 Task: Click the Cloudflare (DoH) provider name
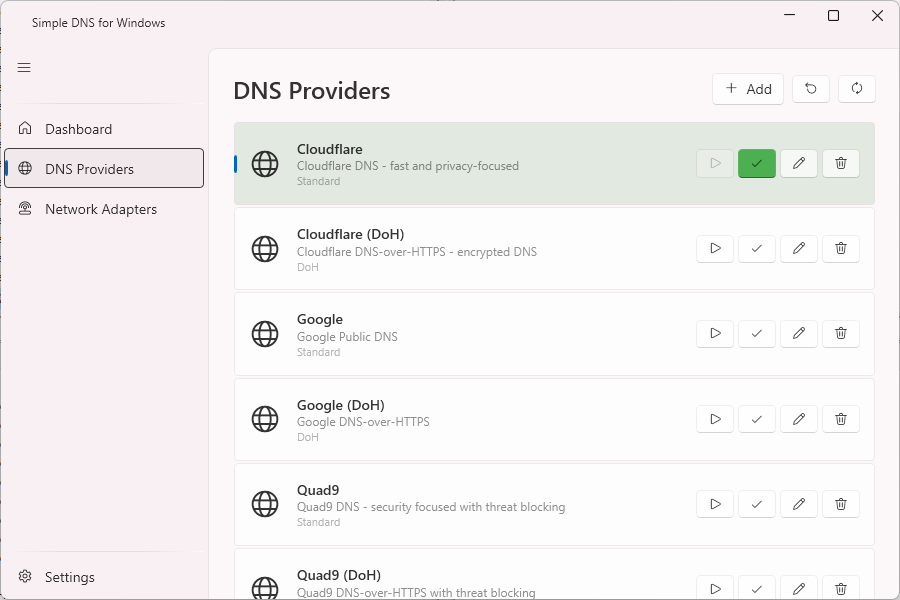(x=350, y=234)
